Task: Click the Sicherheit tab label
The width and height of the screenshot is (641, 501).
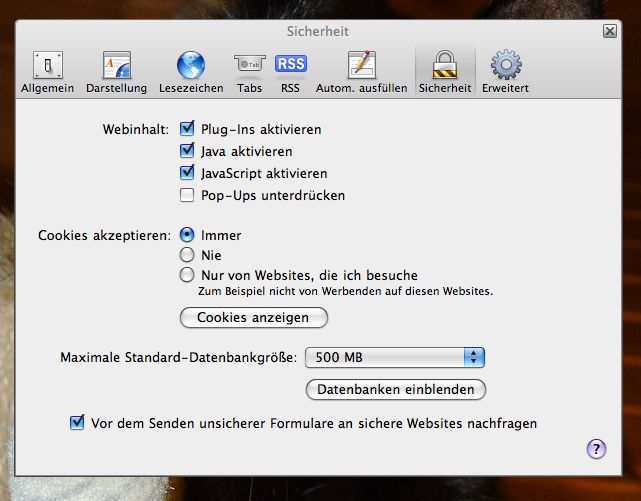Action: 445,88
